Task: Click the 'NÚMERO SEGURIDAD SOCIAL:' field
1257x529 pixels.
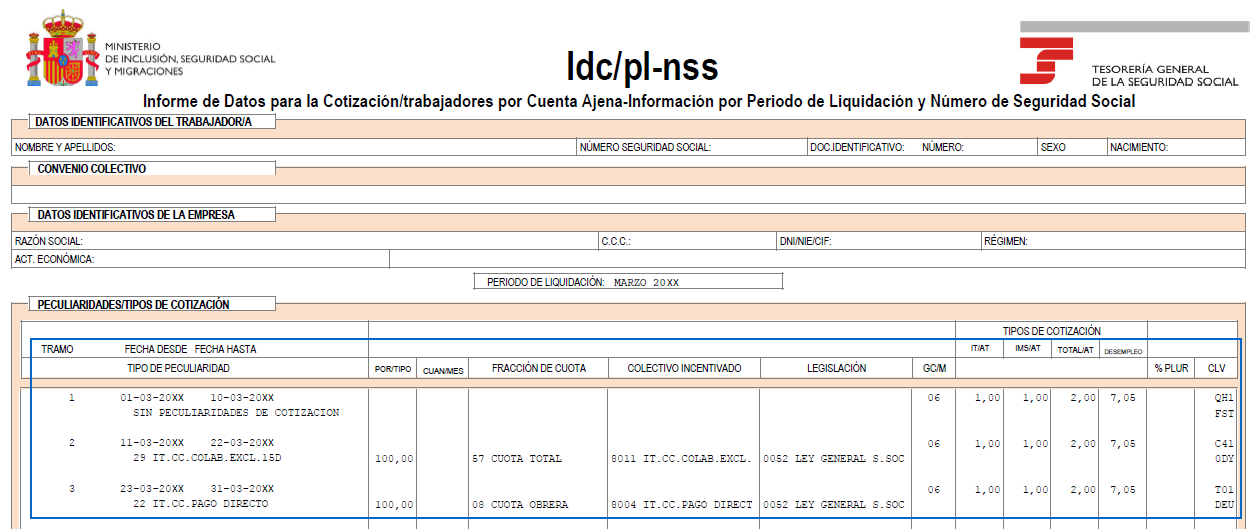Action: click(692, 147)
